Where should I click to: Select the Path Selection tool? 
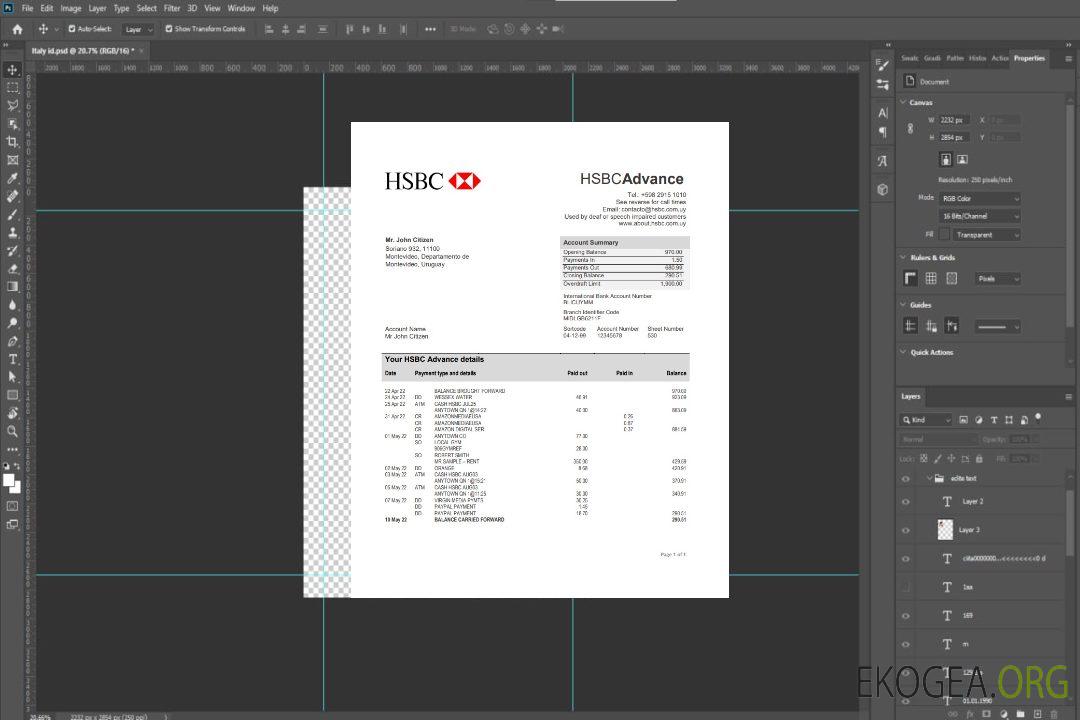pyautogui.click(x=12, y=377)
